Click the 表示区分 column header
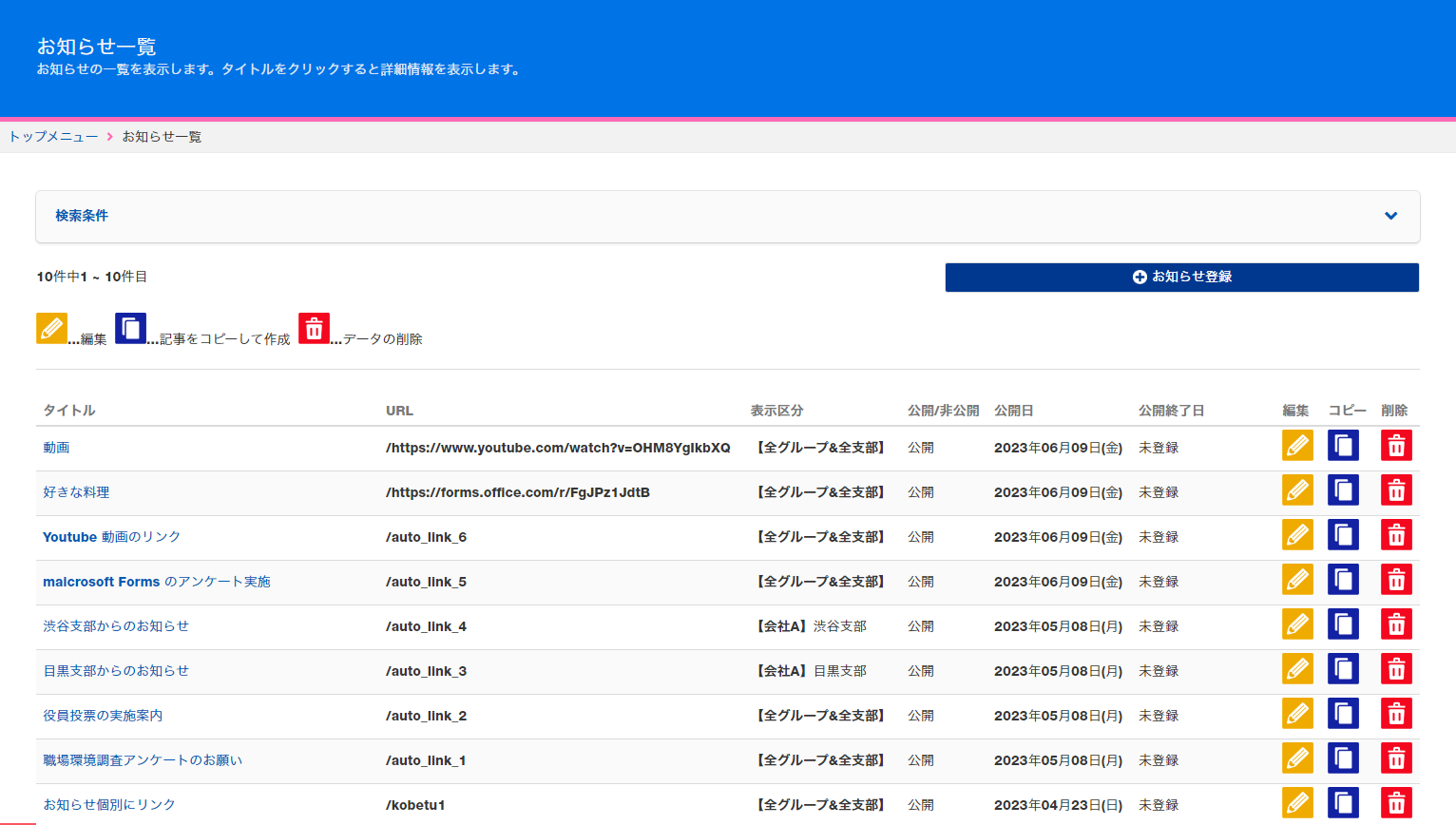1456x825 pixels. click(x=776, y=411)
